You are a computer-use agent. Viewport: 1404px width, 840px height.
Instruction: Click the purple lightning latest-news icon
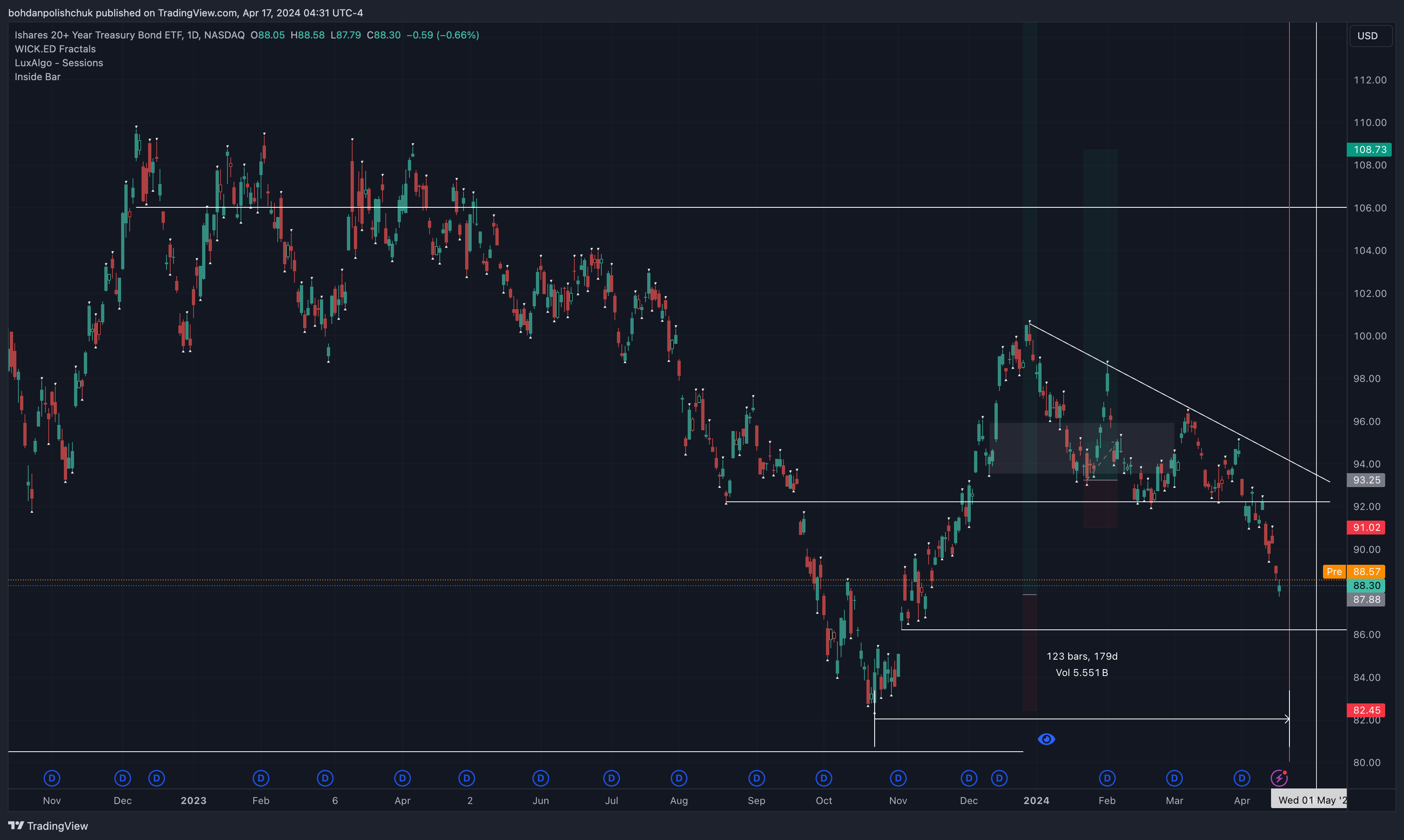pos(1279,778)
